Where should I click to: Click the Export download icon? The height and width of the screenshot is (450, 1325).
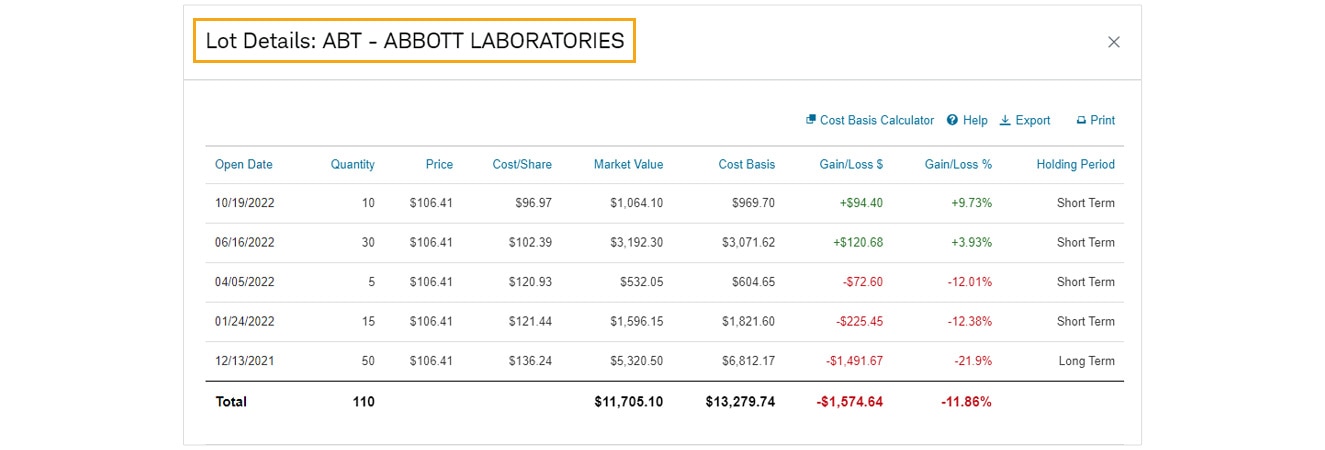[x=1005, y=120]
